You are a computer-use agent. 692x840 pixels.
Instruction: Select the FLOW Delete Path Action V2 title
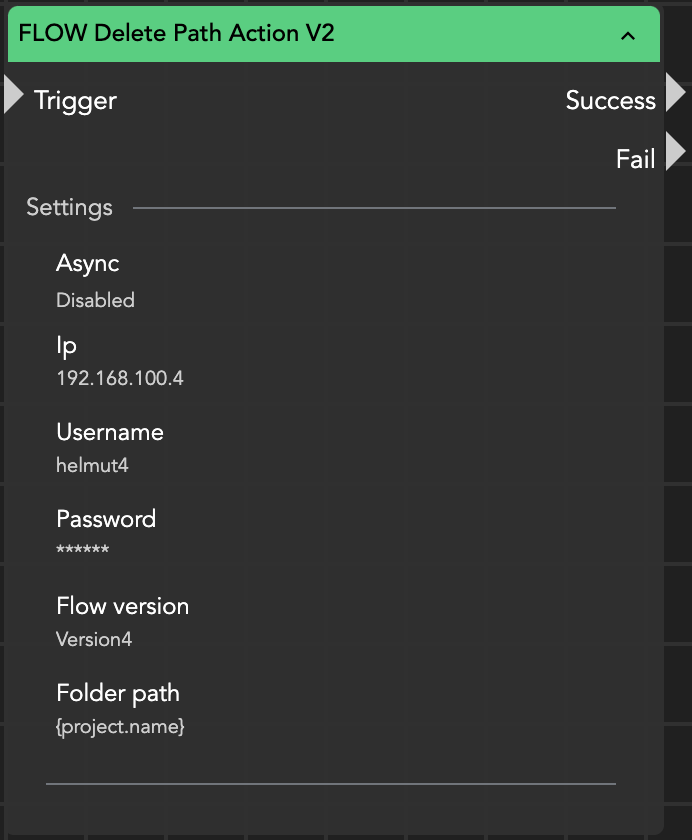177,33
